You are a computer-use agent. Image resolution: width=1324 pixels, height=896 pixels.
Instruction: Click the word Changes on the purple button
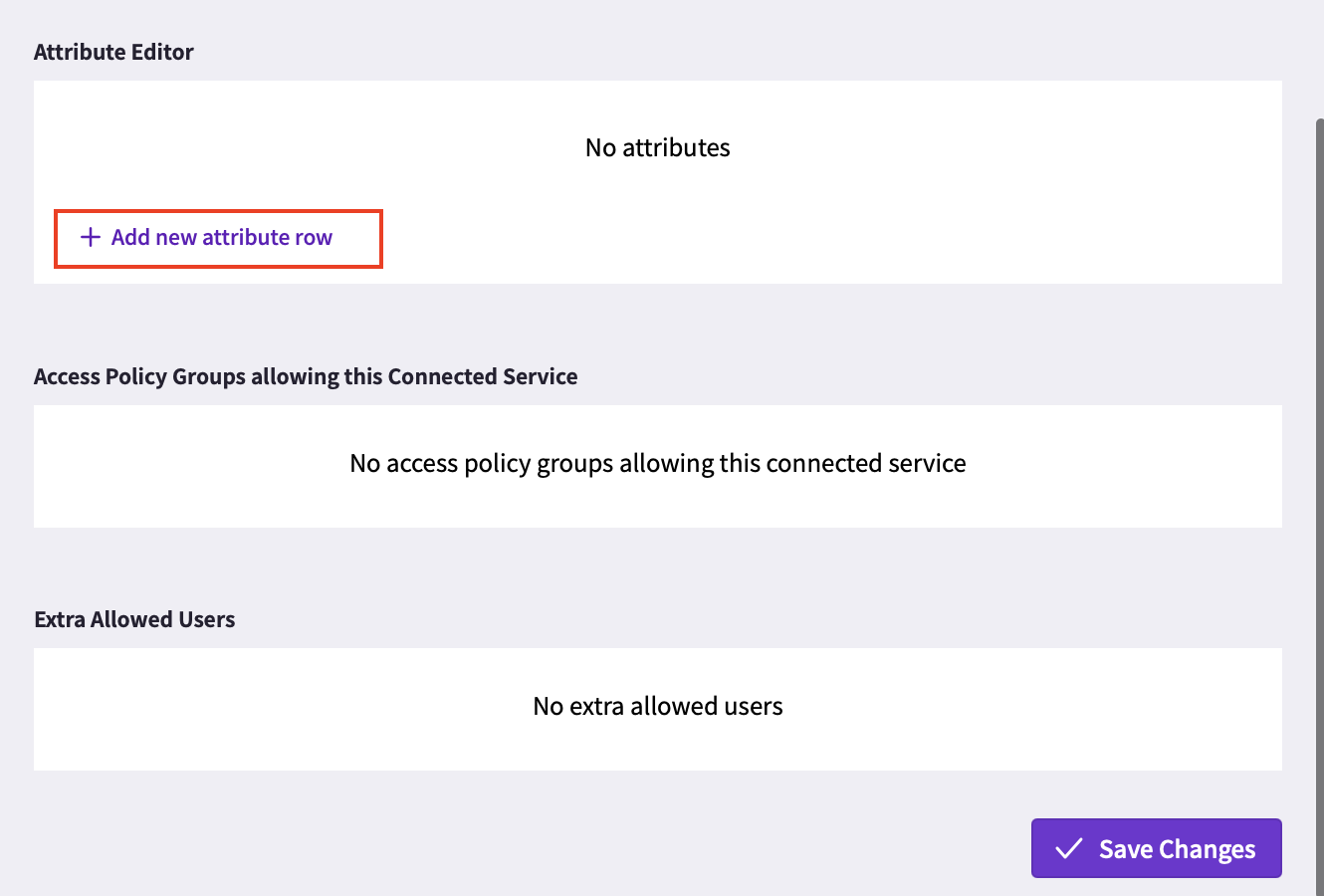coord(1207,849)
